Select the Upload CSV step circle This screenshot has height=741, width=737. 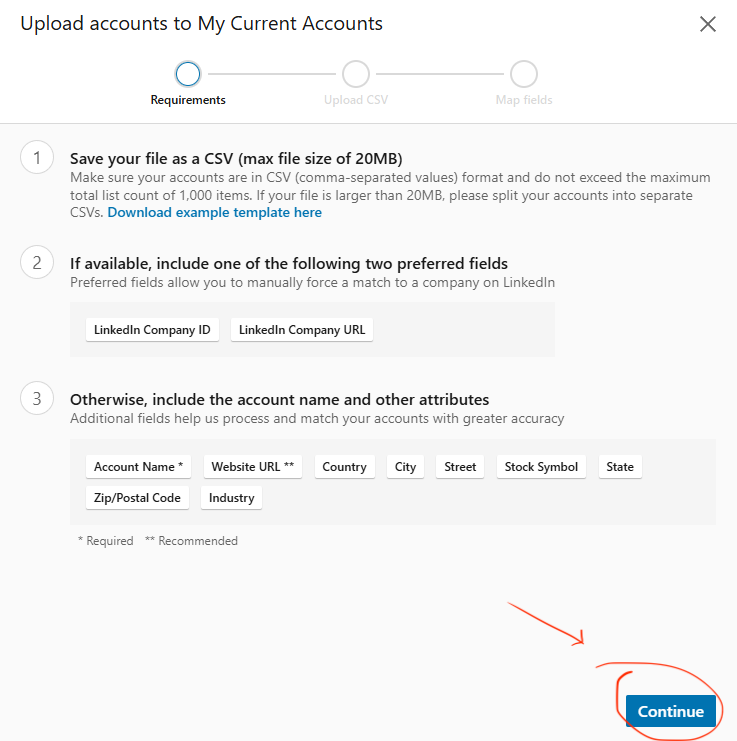[x=355, y=74]
